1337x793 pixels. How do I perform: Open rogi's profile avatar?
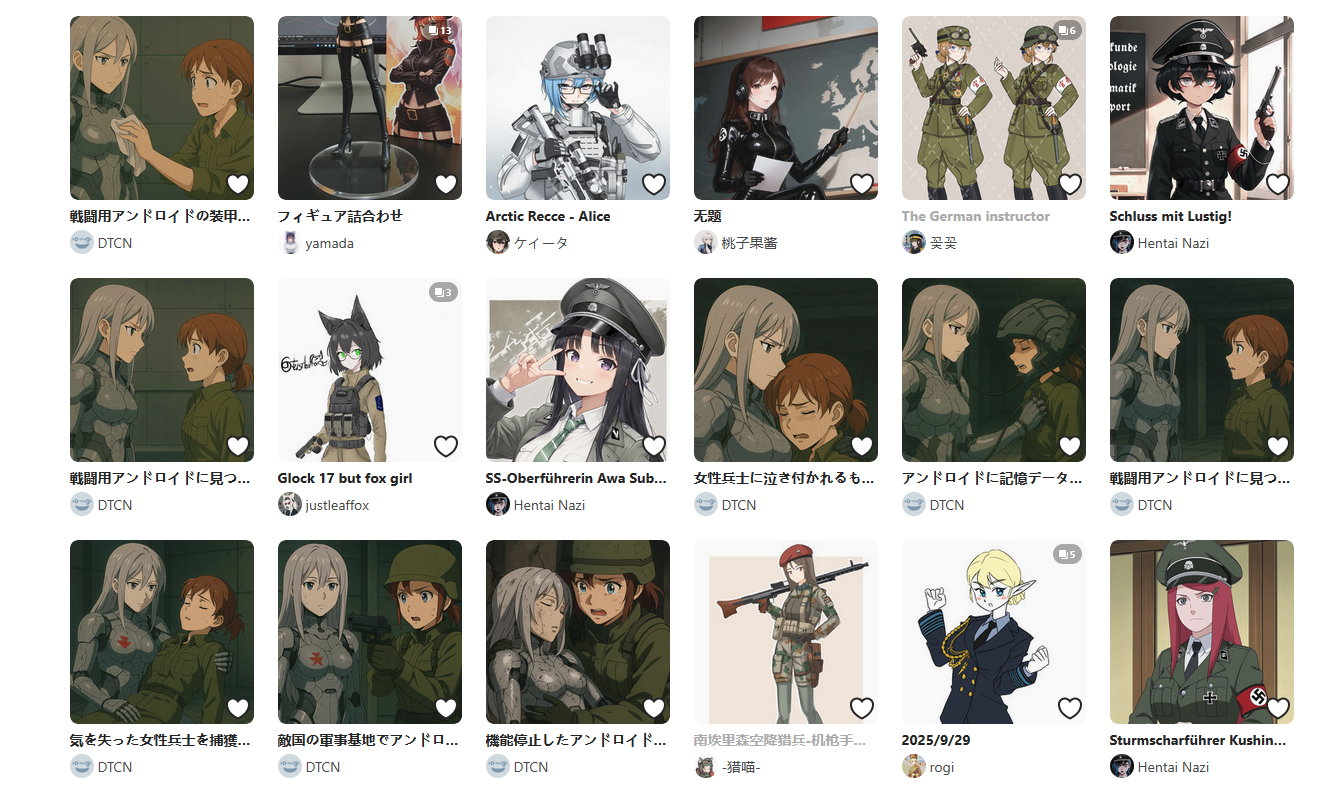(x=914, y=766)
